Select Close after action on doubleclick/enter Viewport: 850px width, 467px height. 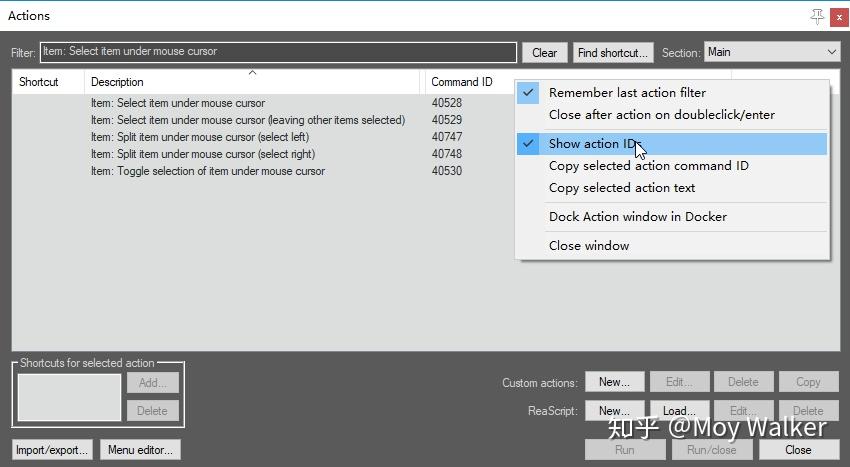point(661,115)
